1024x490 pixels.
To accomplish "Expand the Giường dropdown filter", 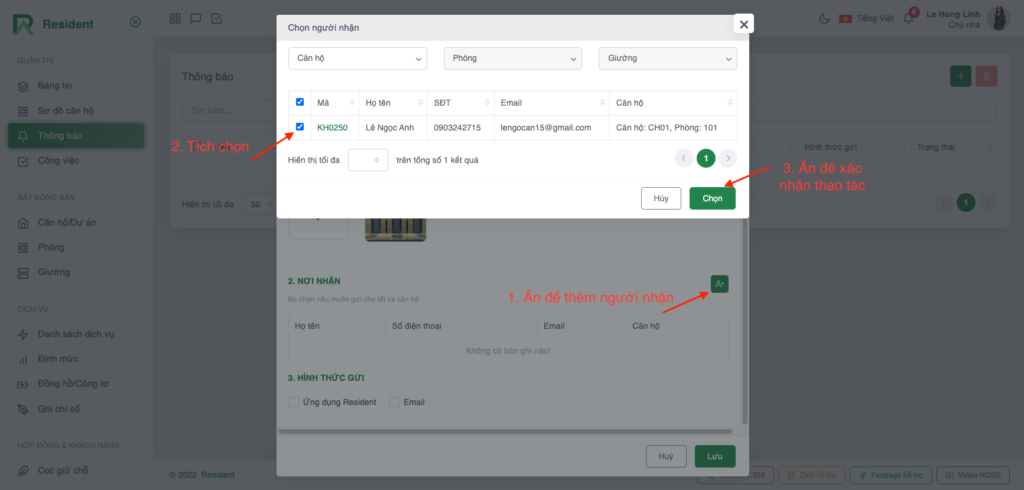I will (667, 58).
